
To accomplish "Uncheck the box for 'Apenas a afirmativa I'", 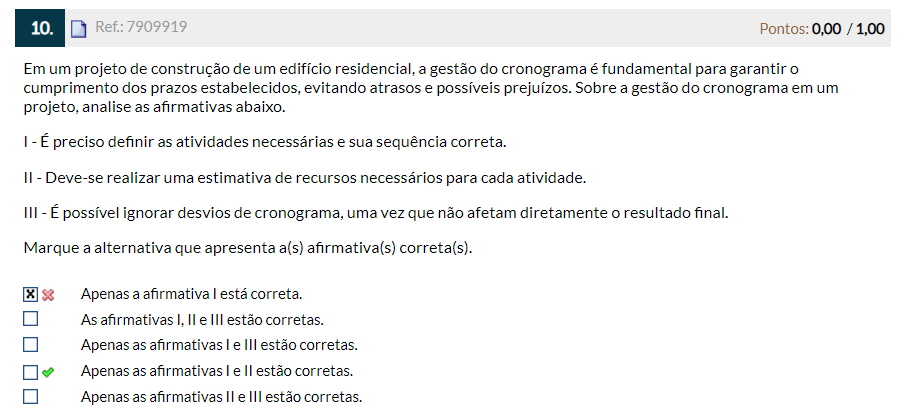I will pos(30,294).
